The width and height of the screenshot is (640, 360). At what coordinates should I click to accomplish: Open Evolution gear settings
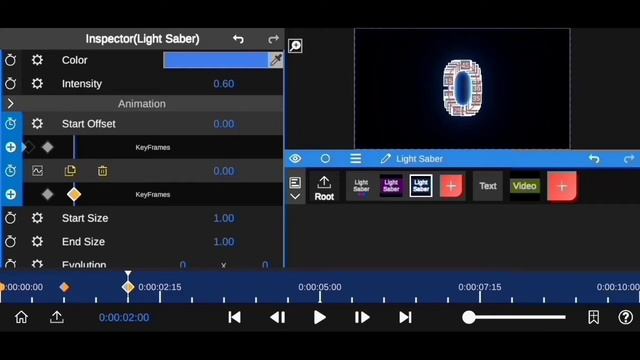[37, 264]
